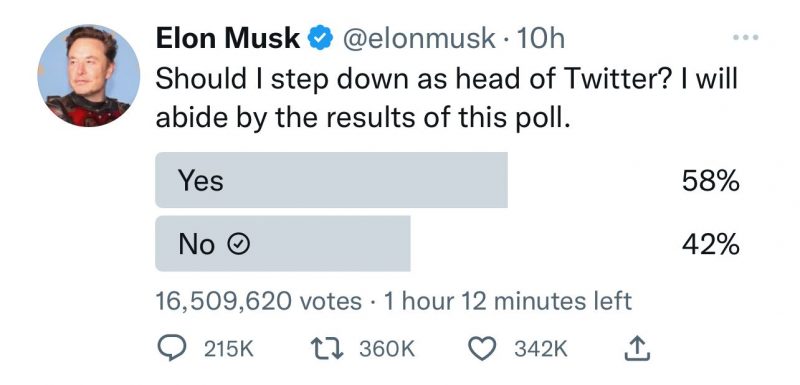Viewport: 800px width, 385px height.
Task: Click the blue verified checkmark badge
Action: [321, 39]
